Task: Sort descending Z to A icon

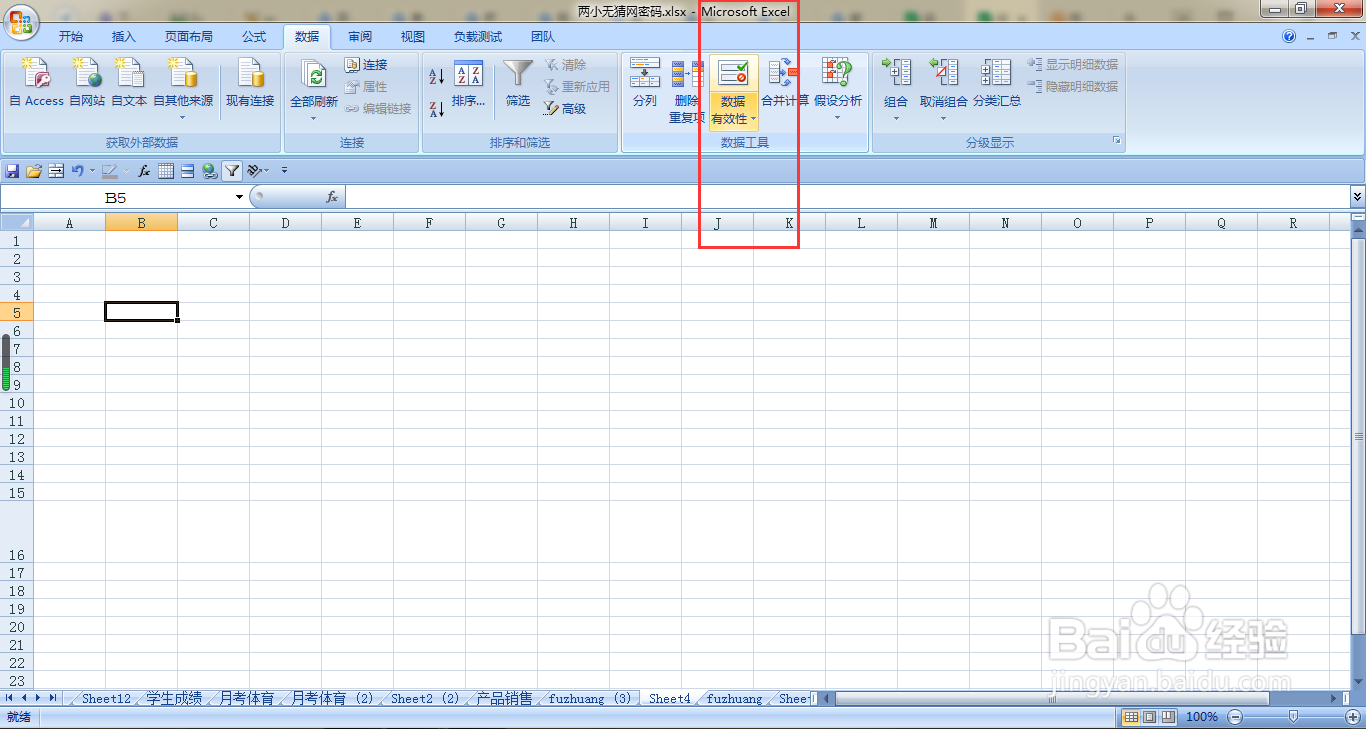Action: pos(437,109)
